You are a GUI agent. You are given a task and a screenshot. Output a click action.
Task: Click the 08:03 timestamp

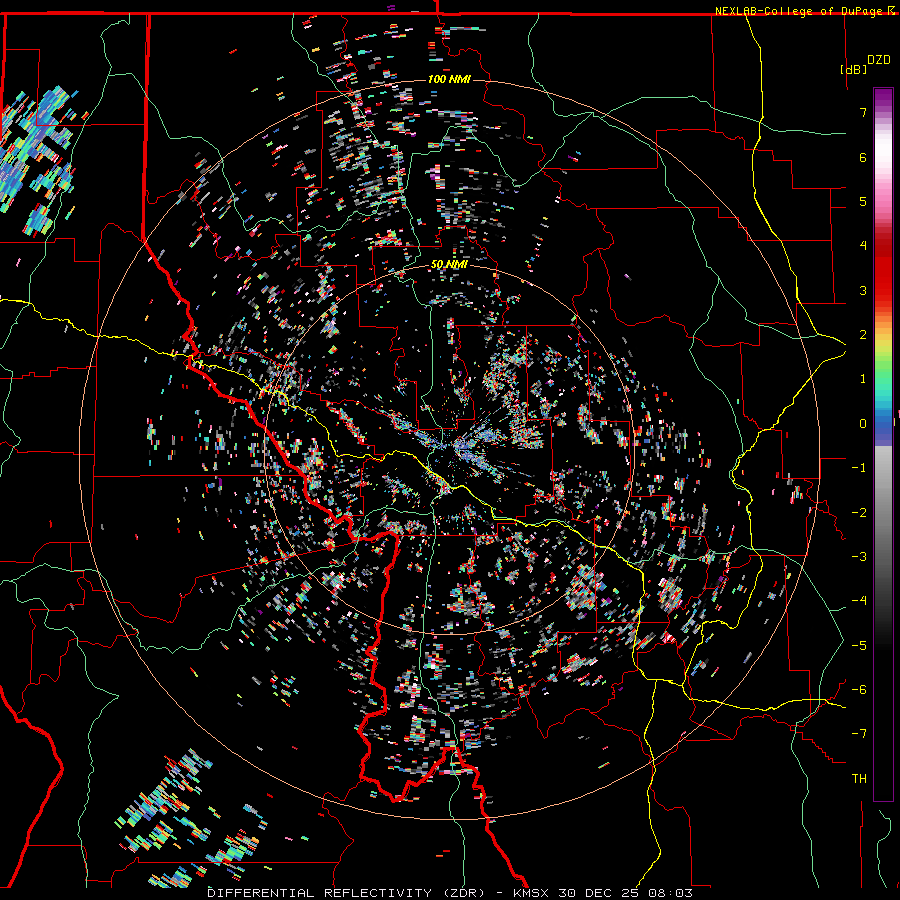(670, 893)
